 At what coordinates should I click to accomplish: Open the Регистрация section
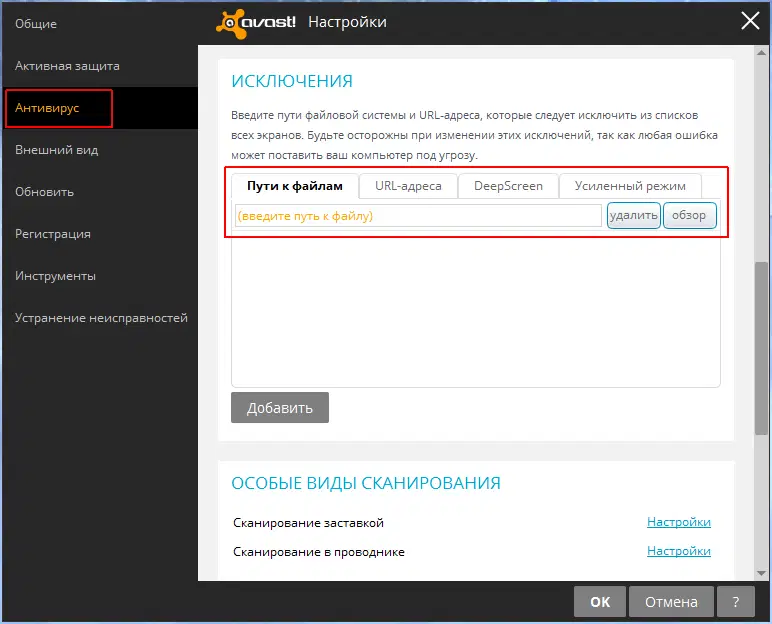point(53,233)
